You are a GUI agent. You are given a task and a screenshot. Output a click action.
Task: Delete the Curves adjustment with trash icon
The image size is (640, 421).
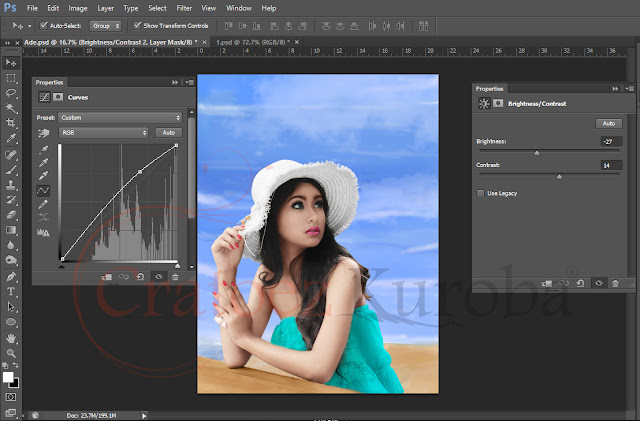pyautogui.click(x=176, y=276)
